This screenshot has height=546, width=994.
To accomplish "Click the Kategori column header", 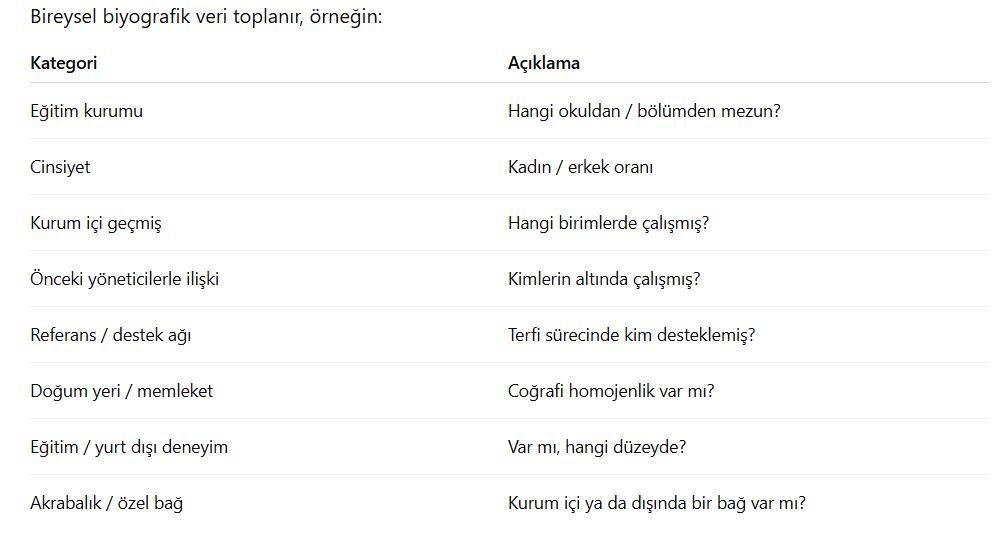I will pos(64,63).
